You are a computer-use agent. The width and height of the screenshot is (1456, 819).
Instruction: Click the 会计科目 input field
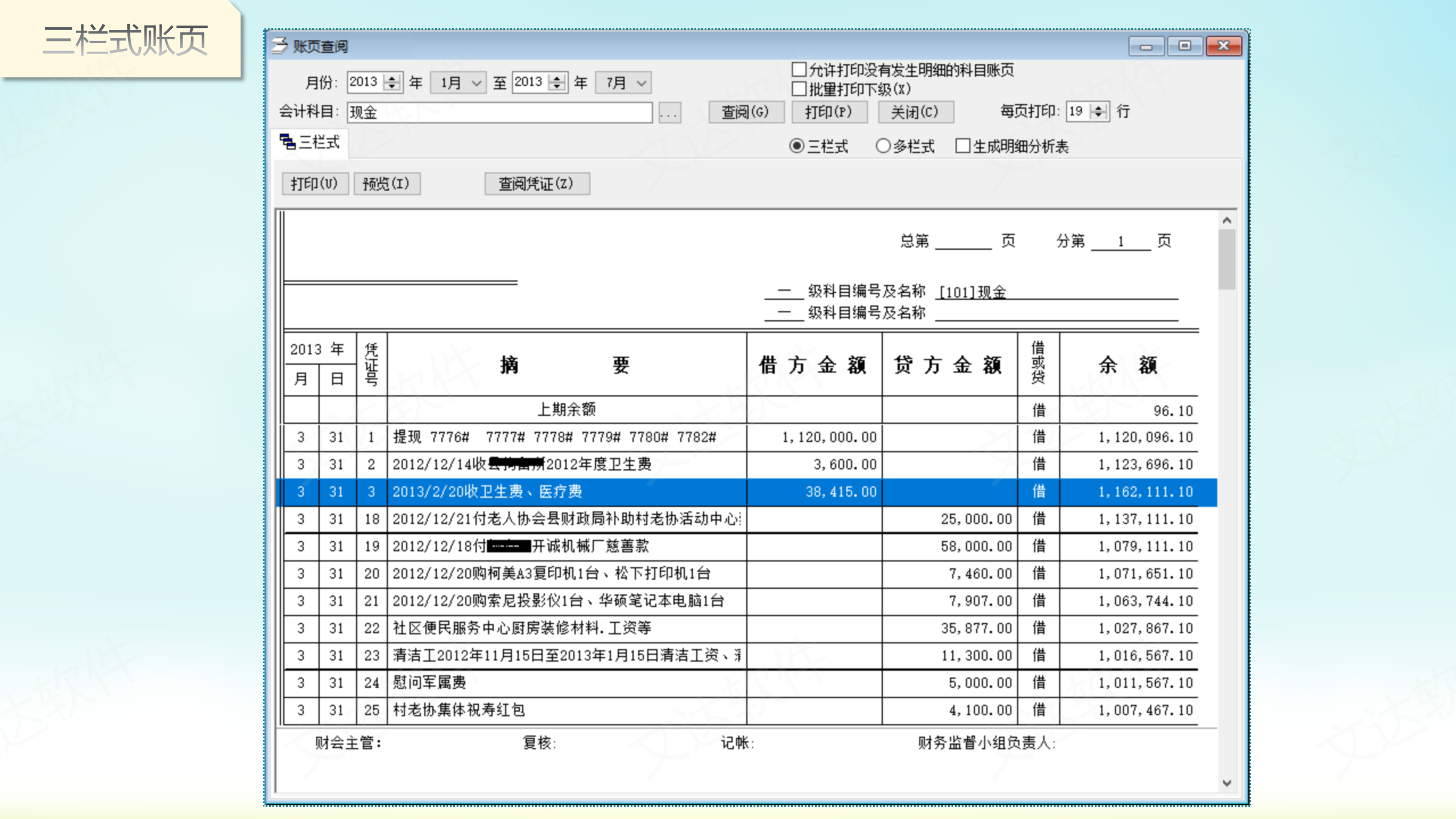pos(499,113)
